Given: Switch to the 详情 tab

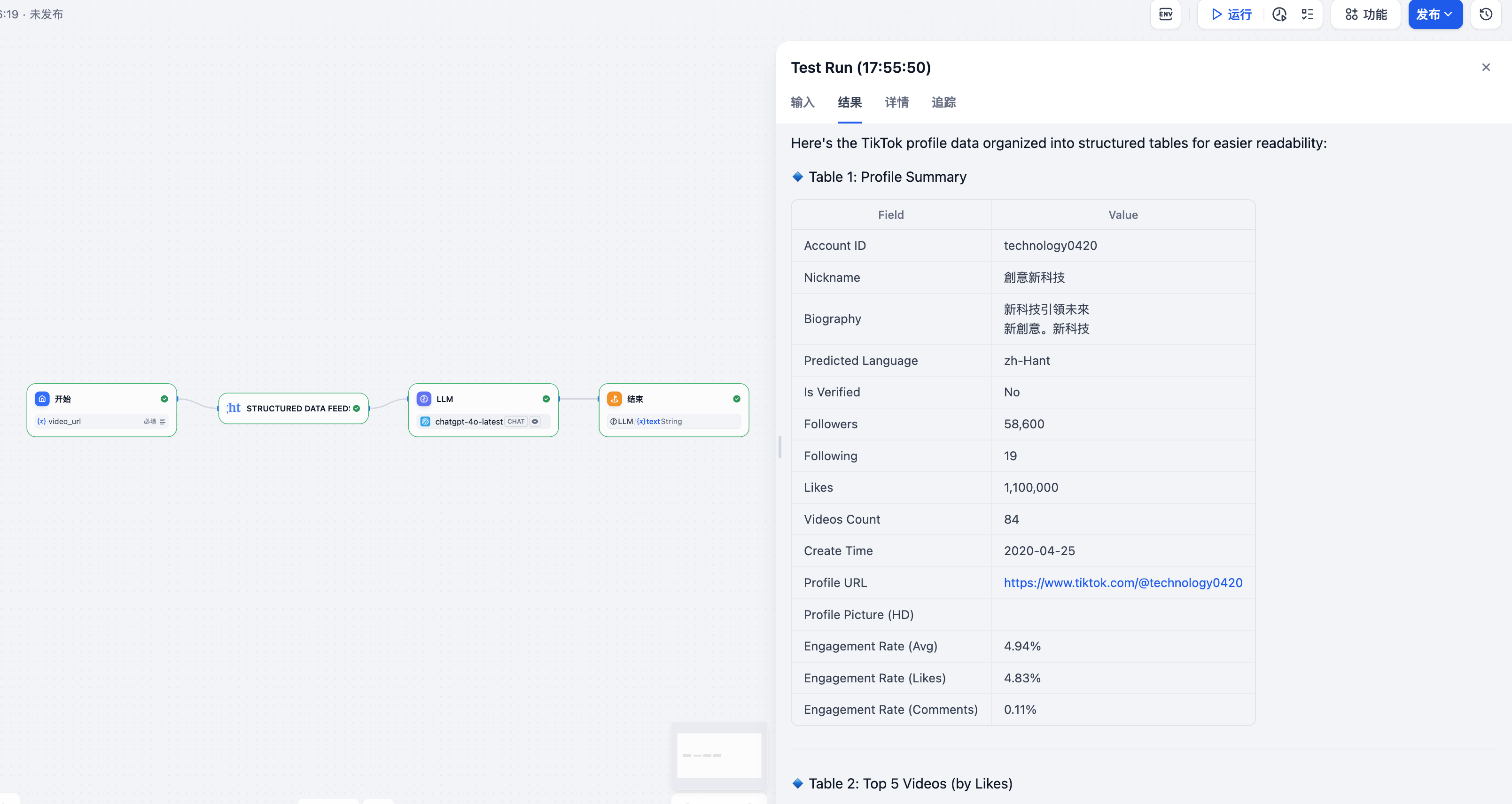Looking at the screenshot, I should (x=896, y=102).
